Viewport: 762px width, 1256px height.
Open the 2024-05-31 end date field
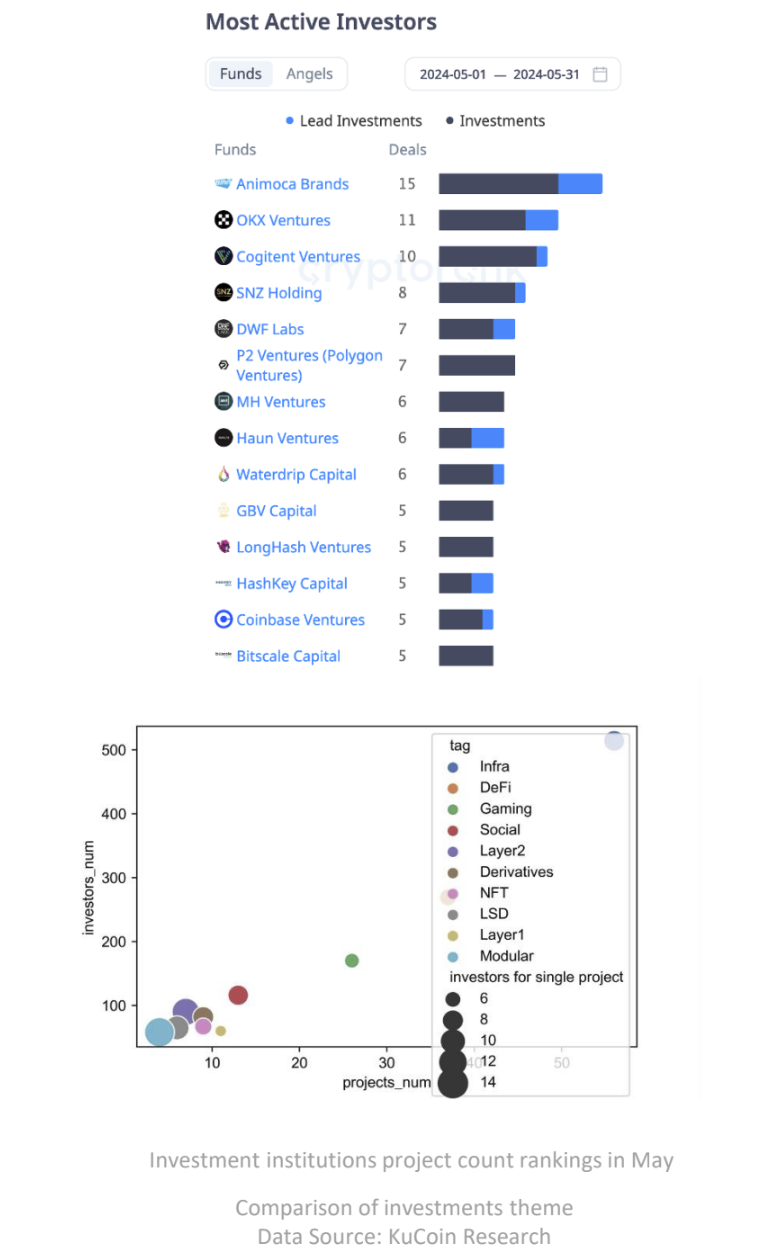tap(546, 74)
